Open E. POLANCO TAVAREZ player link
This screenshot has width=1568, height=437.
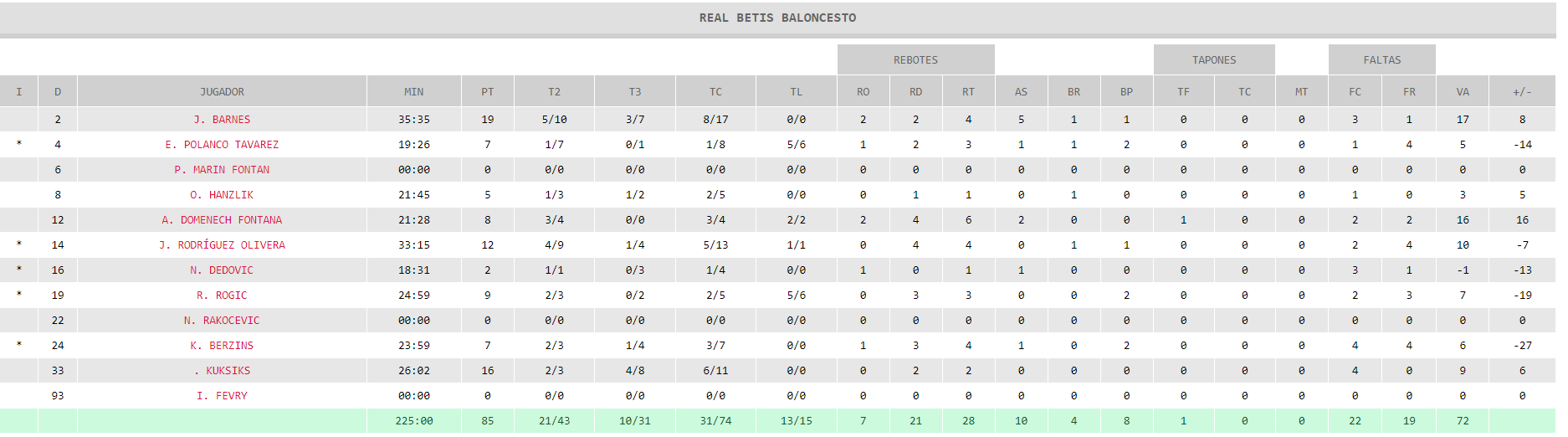pyautogui.click(x=222, y=145)
